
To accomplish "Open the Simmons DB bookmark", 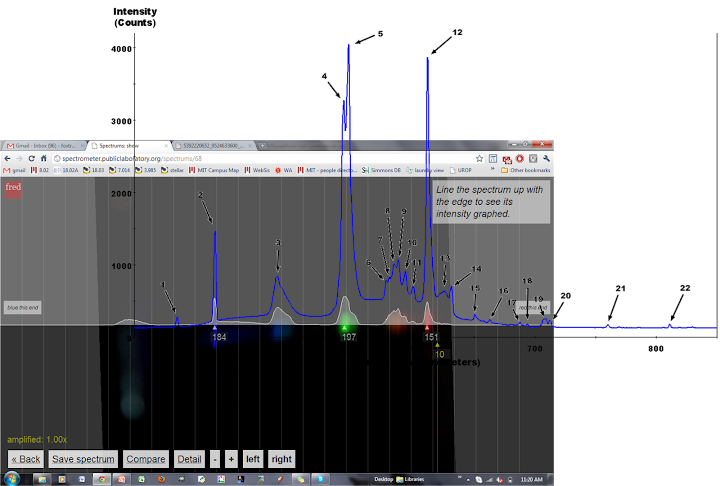I will tap(381, 170).
